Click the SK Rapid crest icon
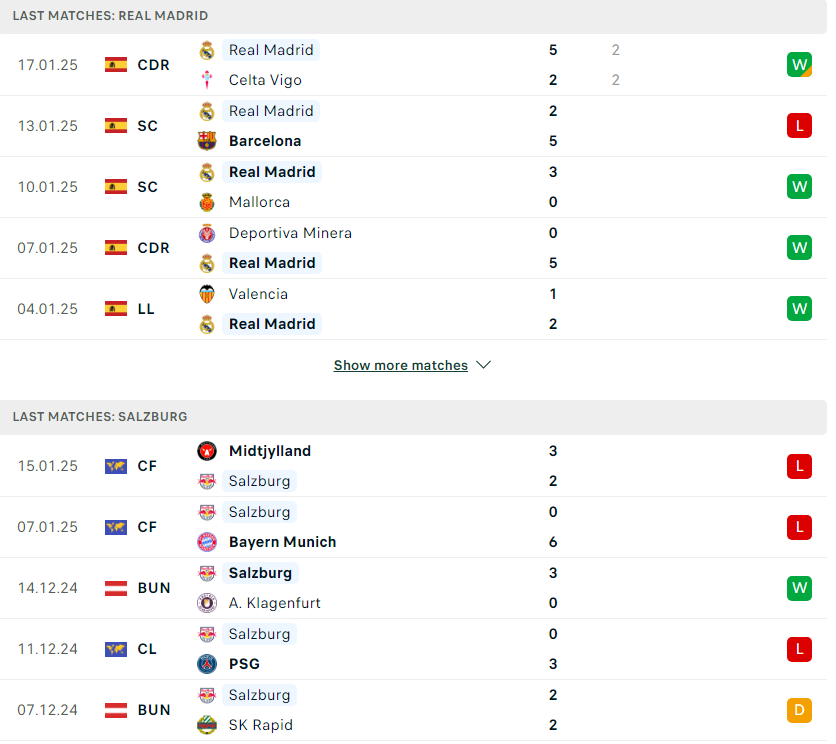The image size is (836, 744). pyautogui.click(x=207, y=725)
